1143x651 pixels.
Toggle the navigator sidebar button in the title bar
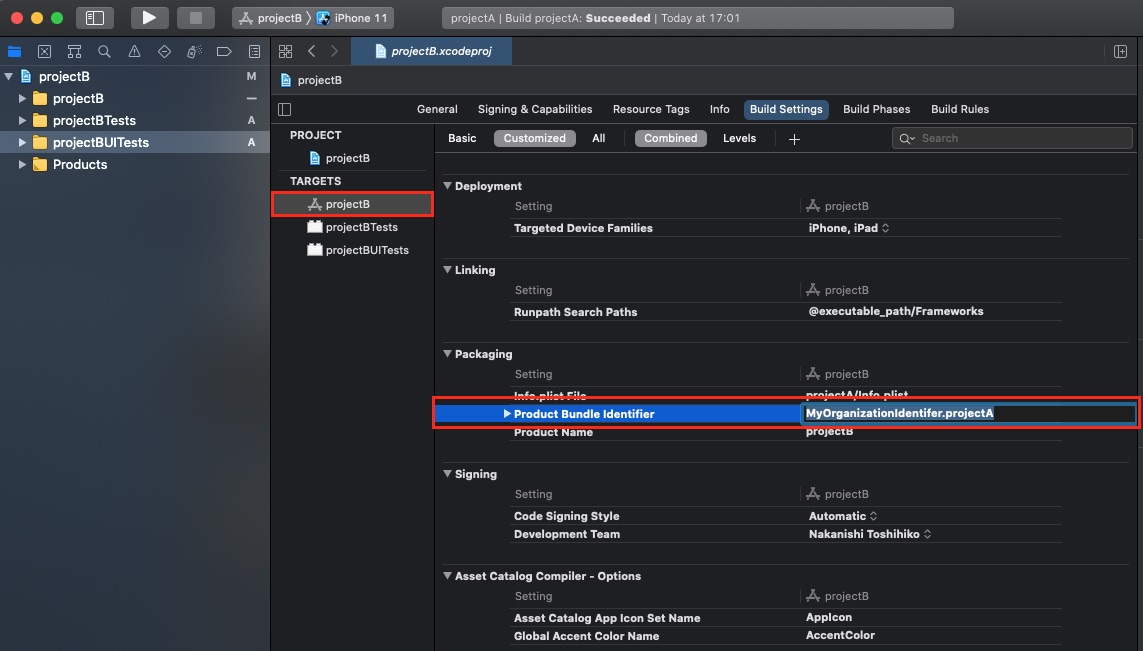tap(95, 17)
